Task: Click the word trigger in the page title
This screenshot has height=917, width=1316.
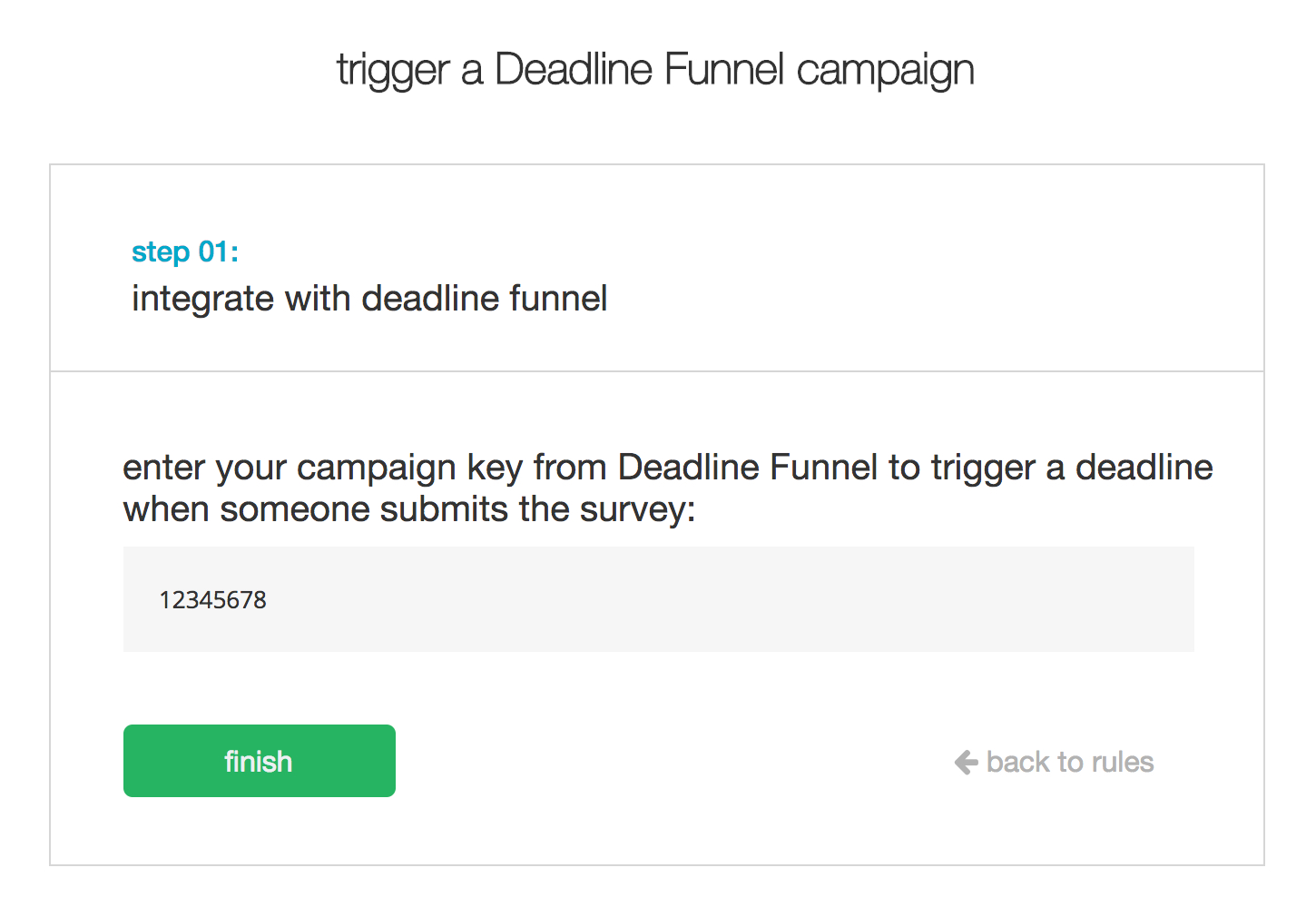Action: point(393,71)
